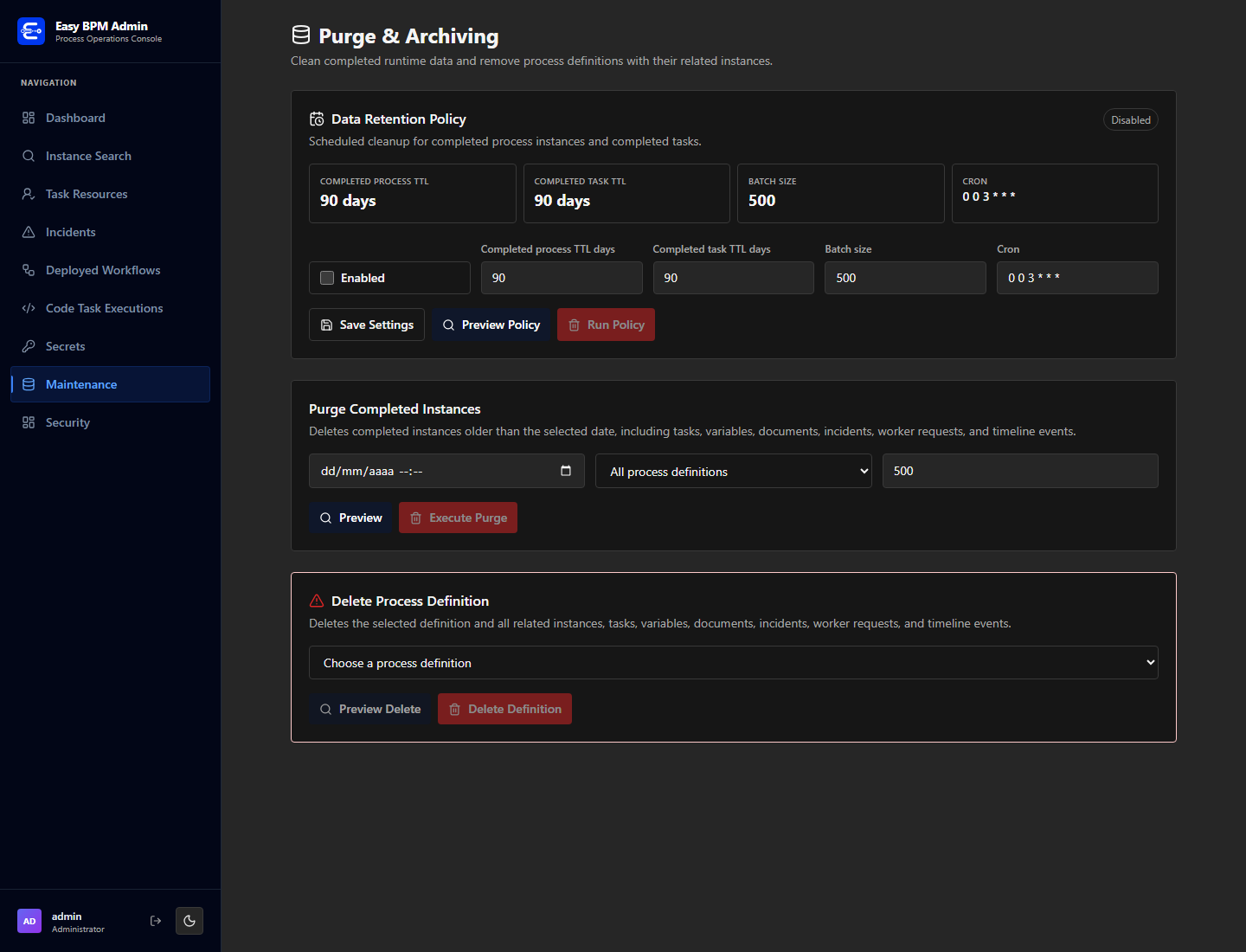Image resolution: width=1246 pixels, height=952 pixels.
Task: Click the purge date and time field
Action: pyautogui.click(x=446, y=471)
